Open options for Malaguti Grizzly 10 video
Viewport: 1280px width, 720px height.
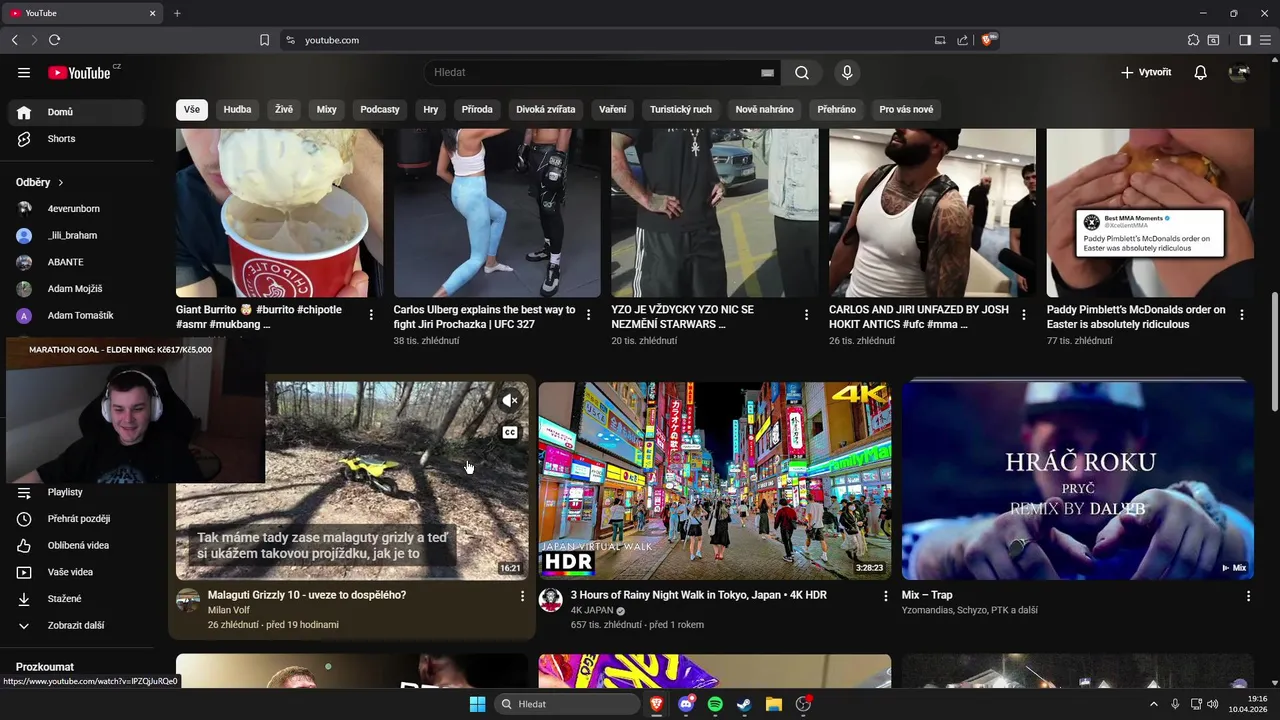[522, 596]
